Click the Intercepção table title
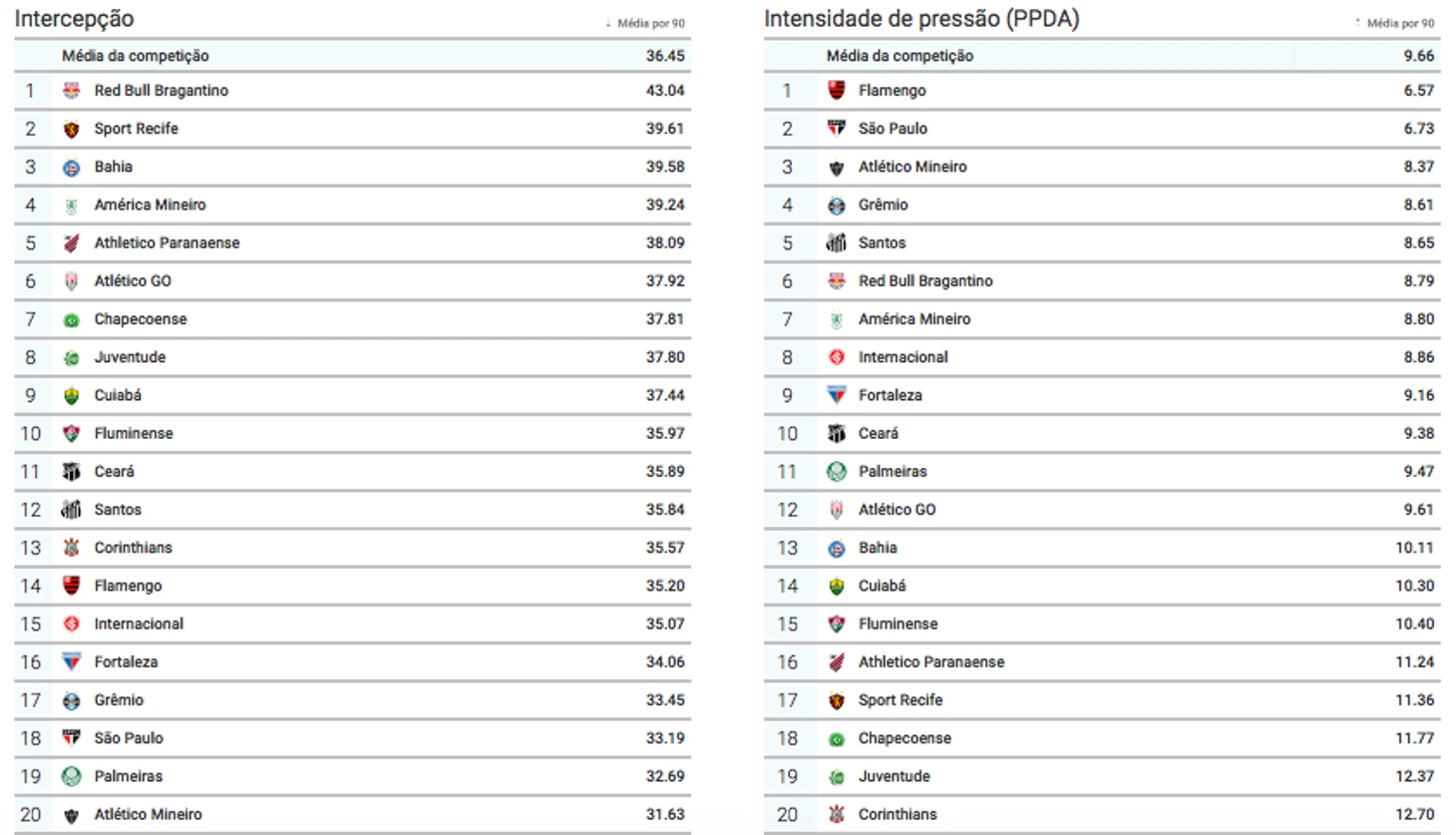Image resolution: width=1456 pixels, height=835 pixels. tap(74, 19)
